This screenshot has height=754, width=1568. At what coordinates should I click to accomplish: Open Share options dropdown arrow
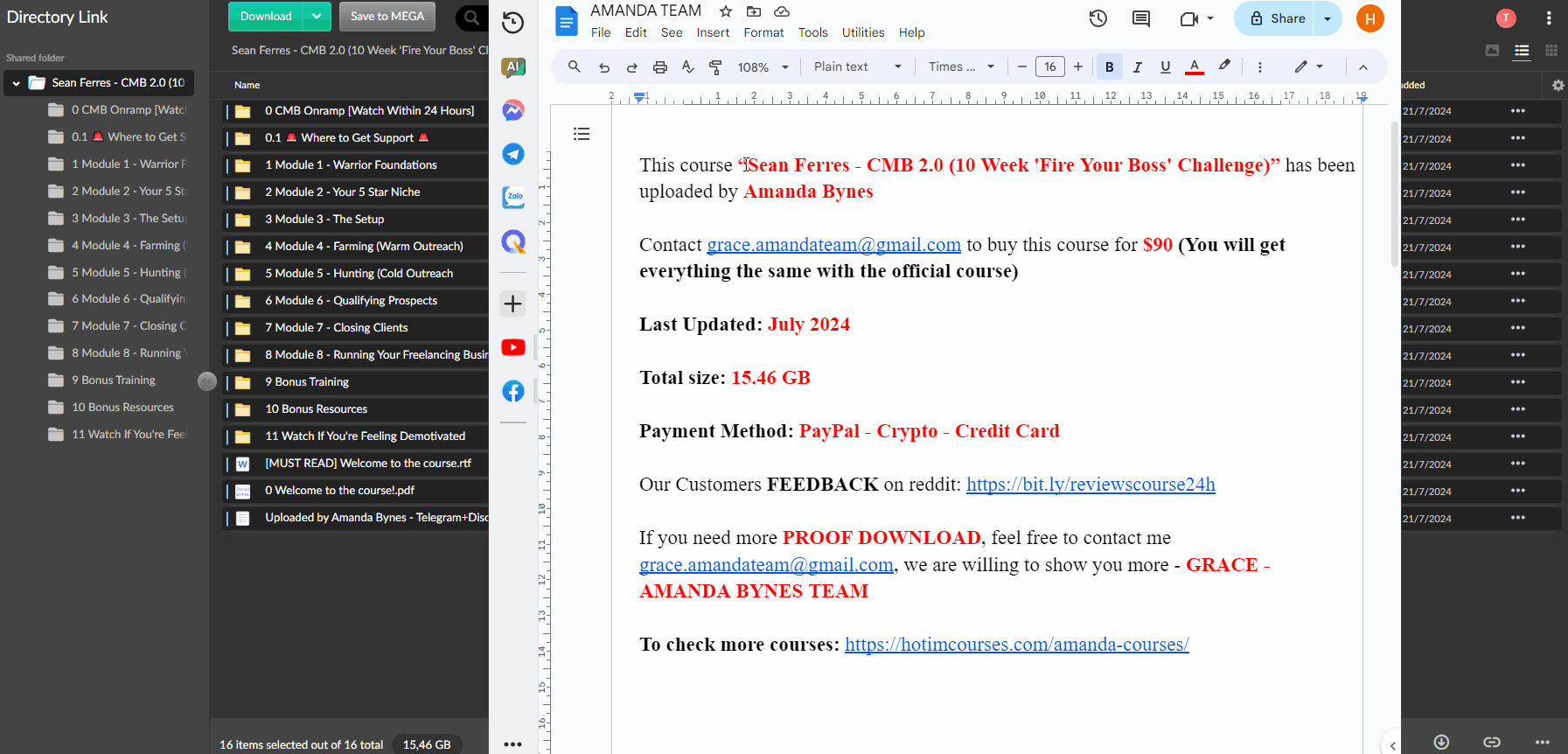click(1328, 18)
